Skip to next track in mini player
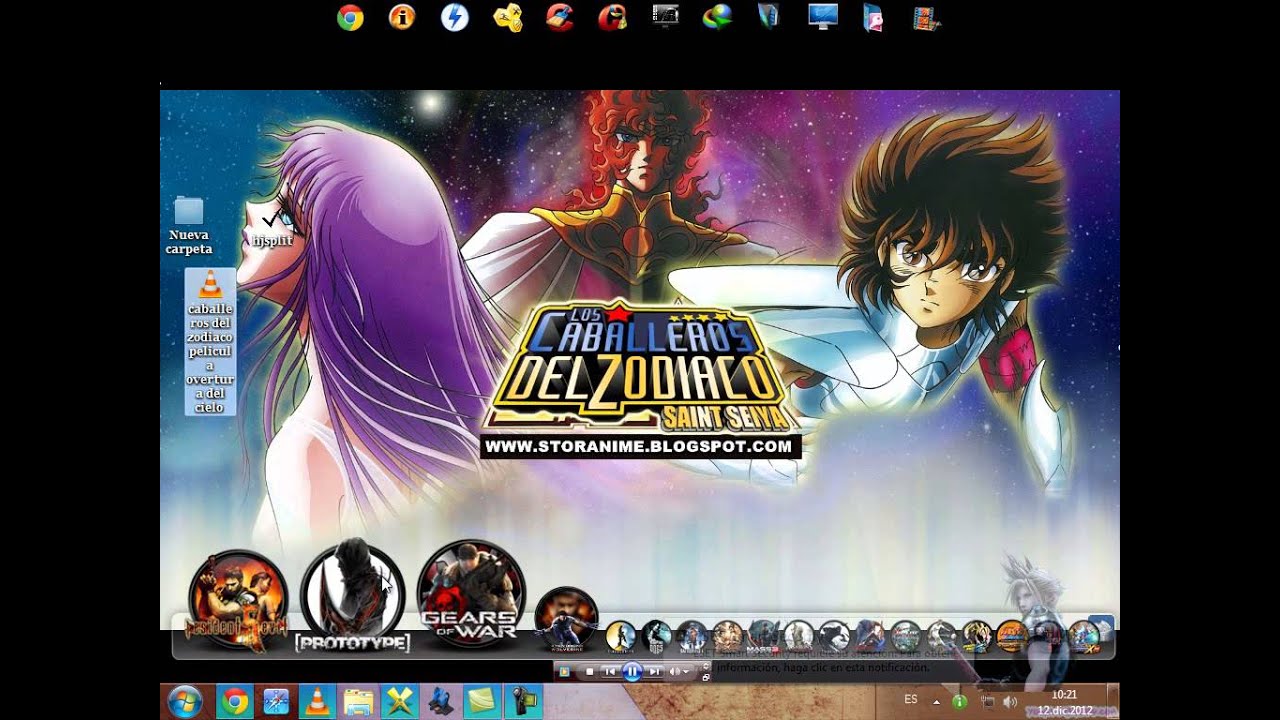The width and height of the screenshot is (1280, 720). pos(654,671)
